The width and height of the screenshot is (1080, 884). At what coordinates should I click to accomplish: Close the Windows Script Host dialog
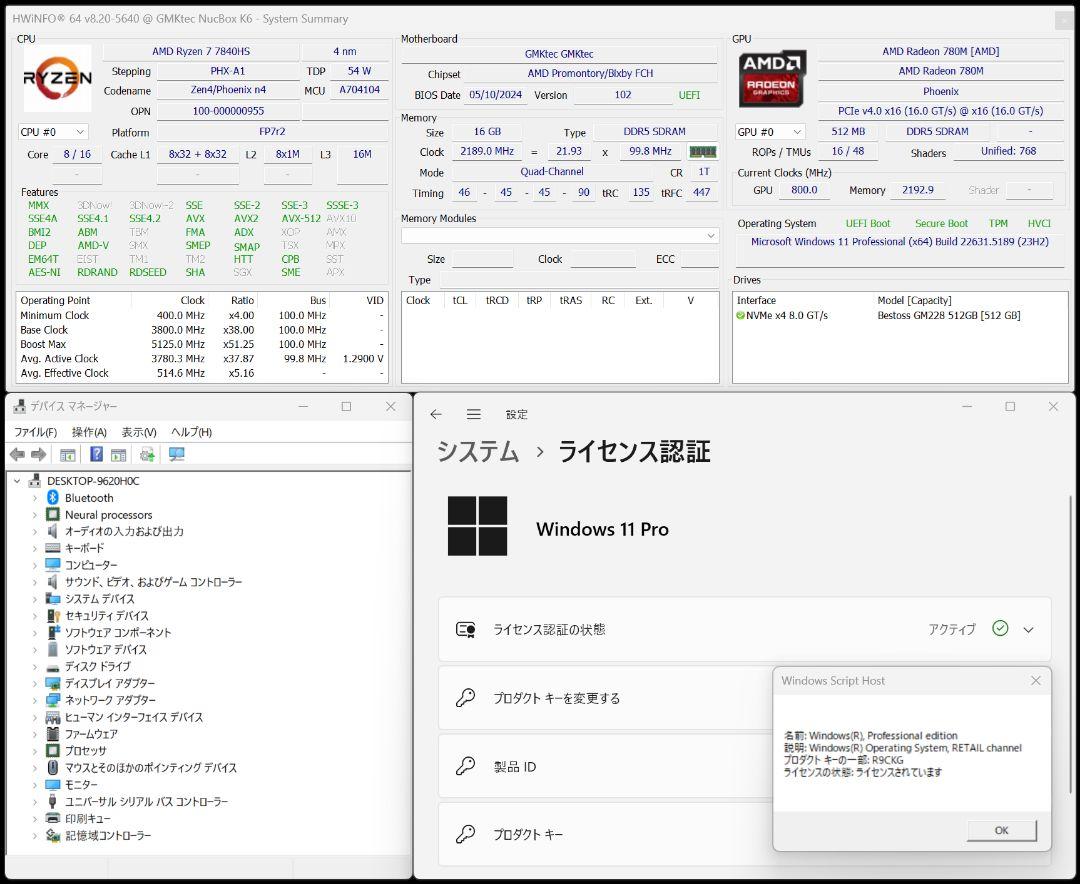click(1035, 681)
